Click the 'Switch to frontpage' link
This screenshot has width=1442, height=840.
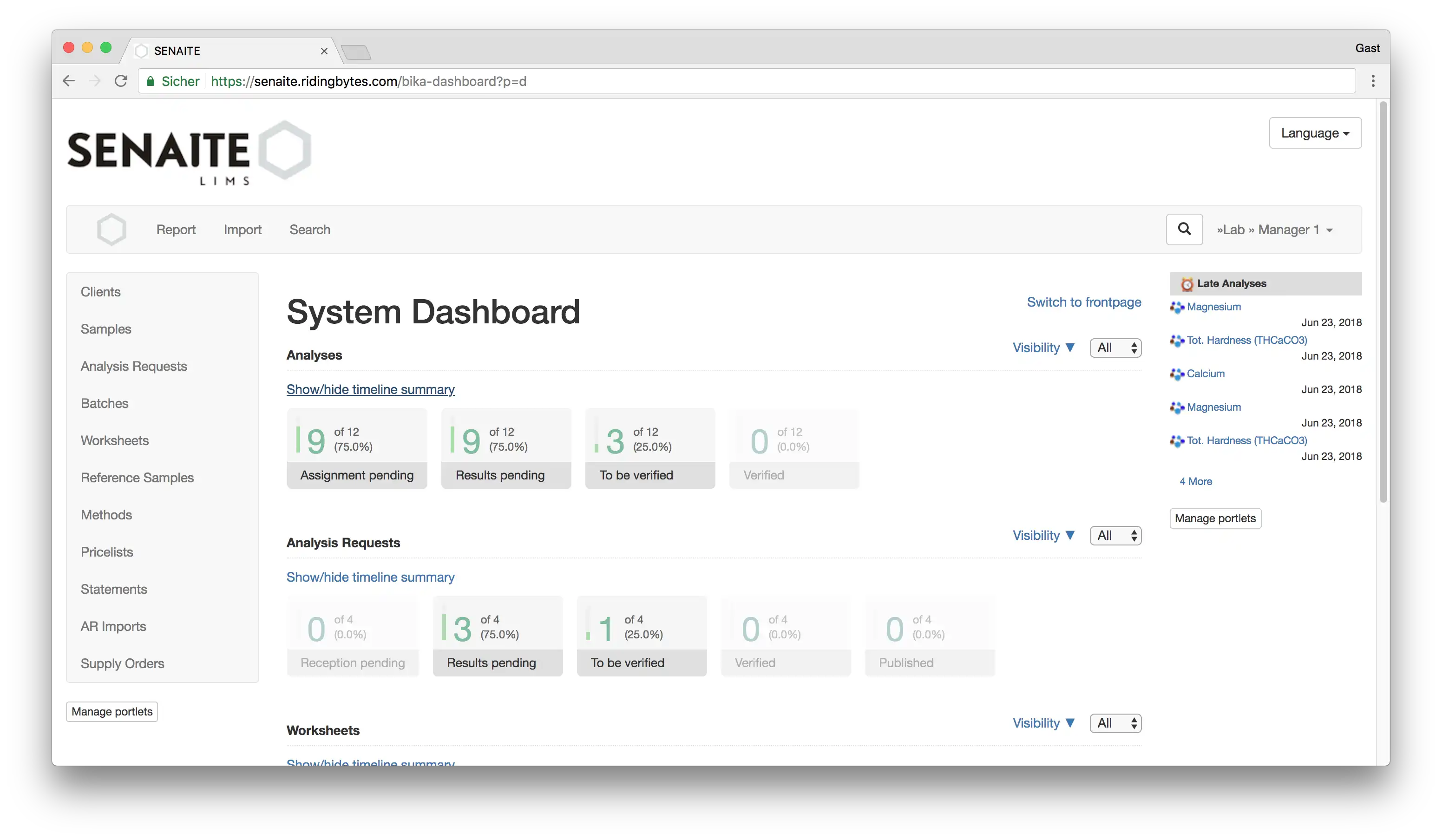(1084, 302)
